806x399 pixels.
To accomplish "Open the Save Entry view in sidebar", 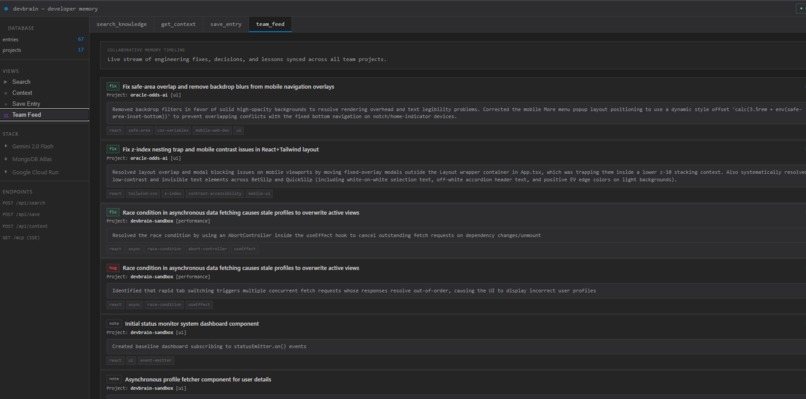I will click(45, 104).
